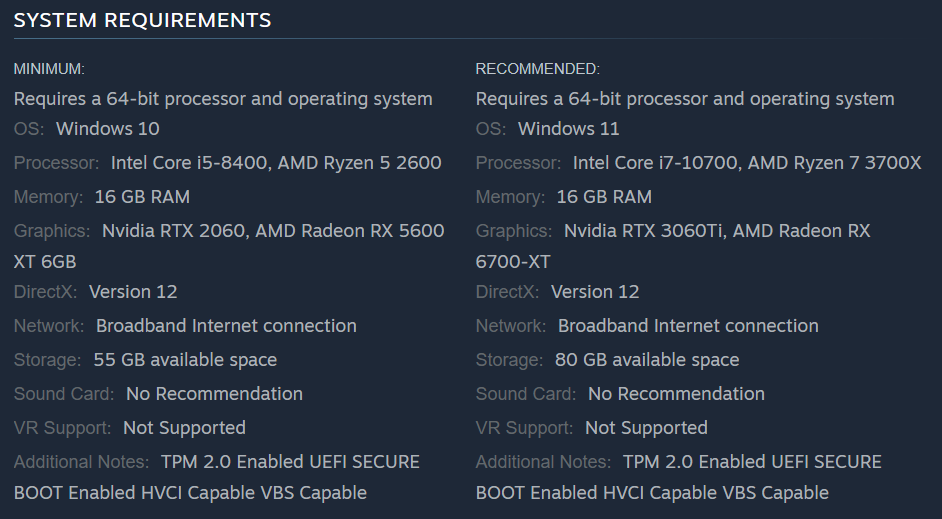Click the minimum Broadband Internet connection text
The image size is (942, 519).
[x=226, y=326]
